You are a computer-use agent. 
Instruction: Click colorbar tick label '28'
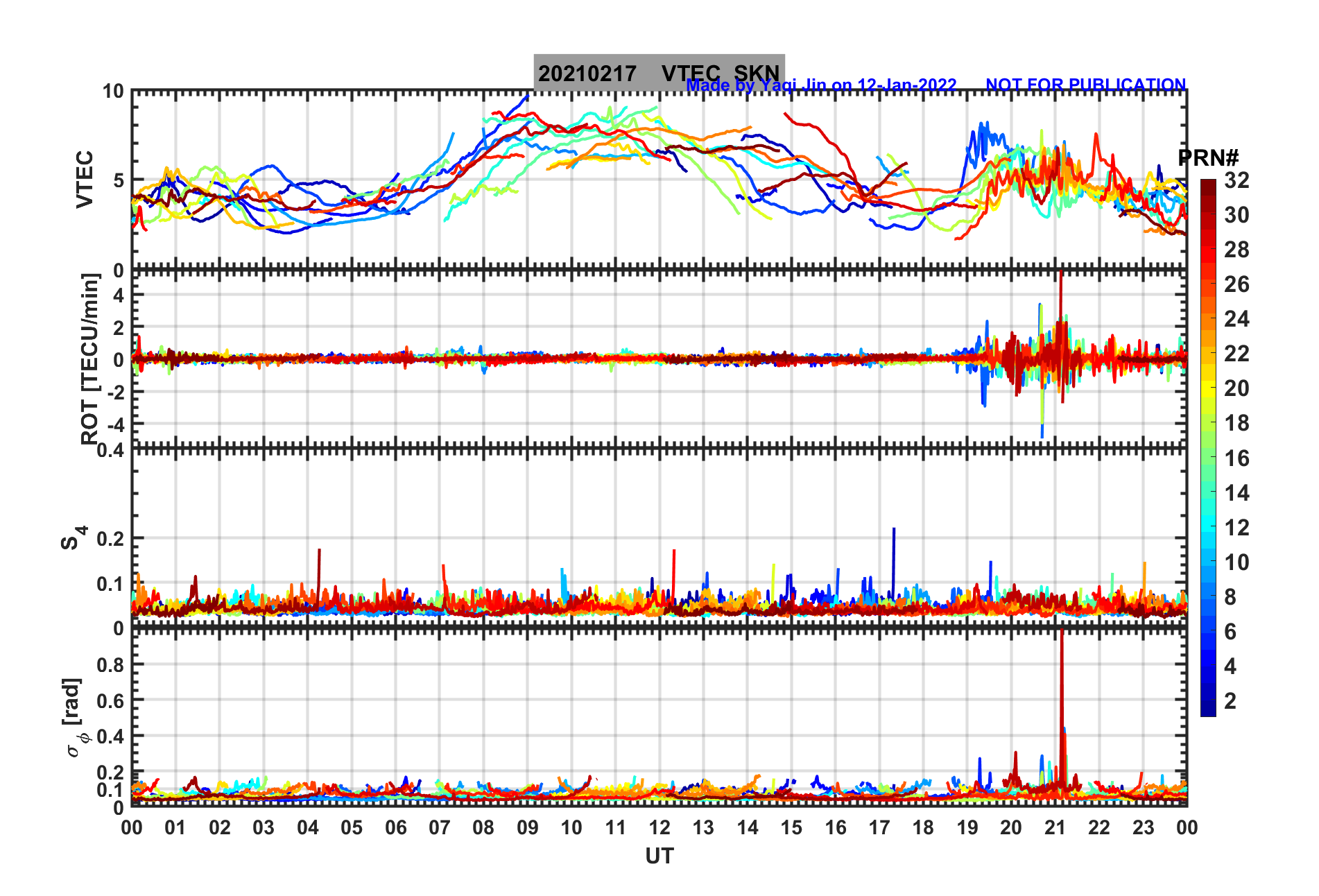(1236, 250)
